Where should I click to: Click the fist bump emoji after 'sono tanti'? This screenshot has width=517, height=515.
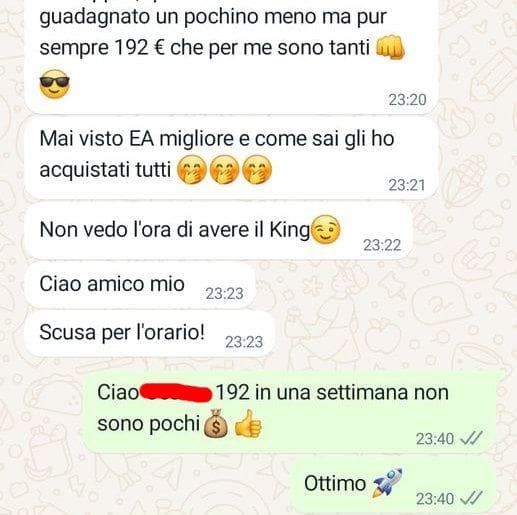[390, 47]
